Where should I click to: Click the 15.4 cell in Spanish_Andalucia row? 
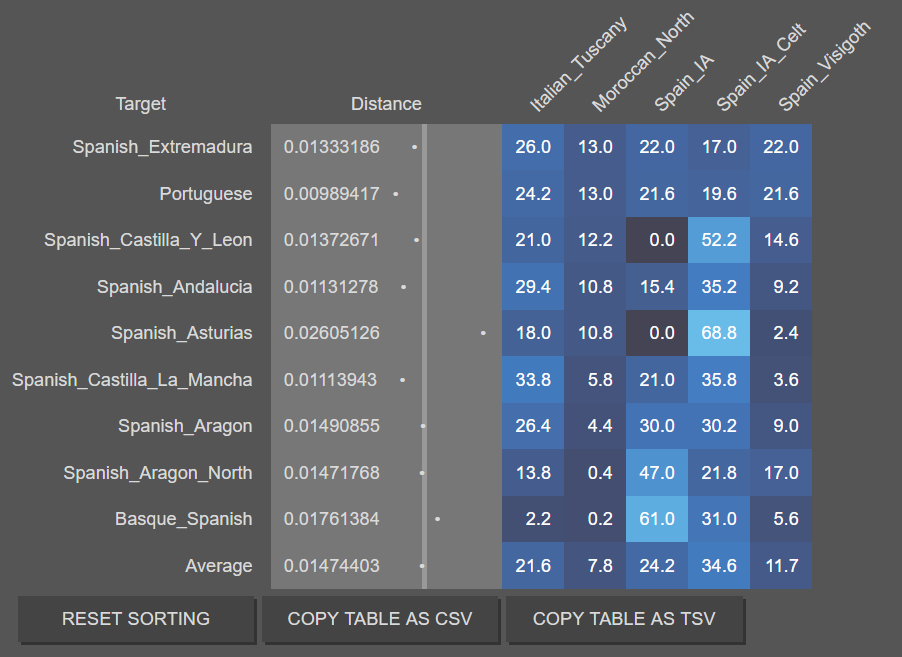tap(657, 287)
